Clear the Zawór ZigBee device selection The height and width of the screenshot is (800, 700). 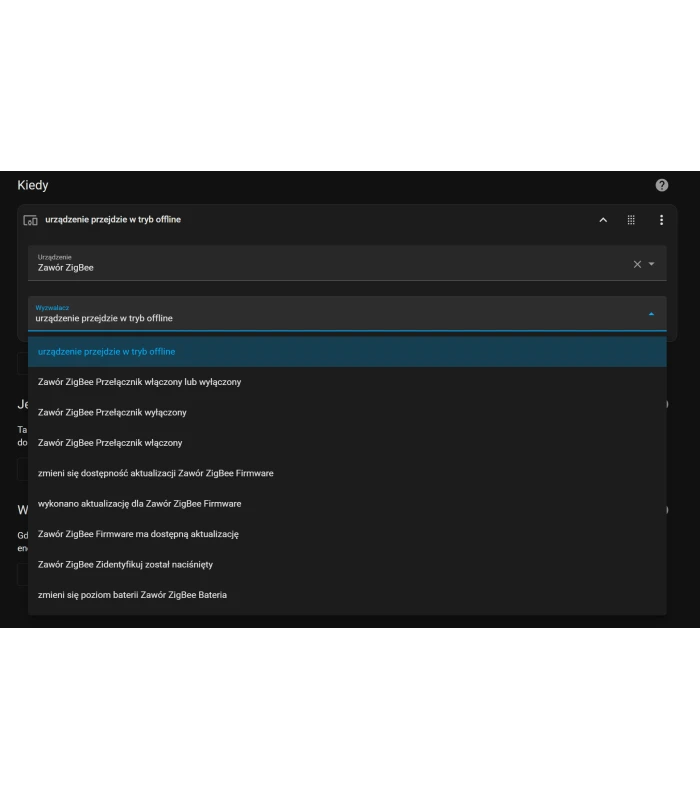click(x=637, y=264)
